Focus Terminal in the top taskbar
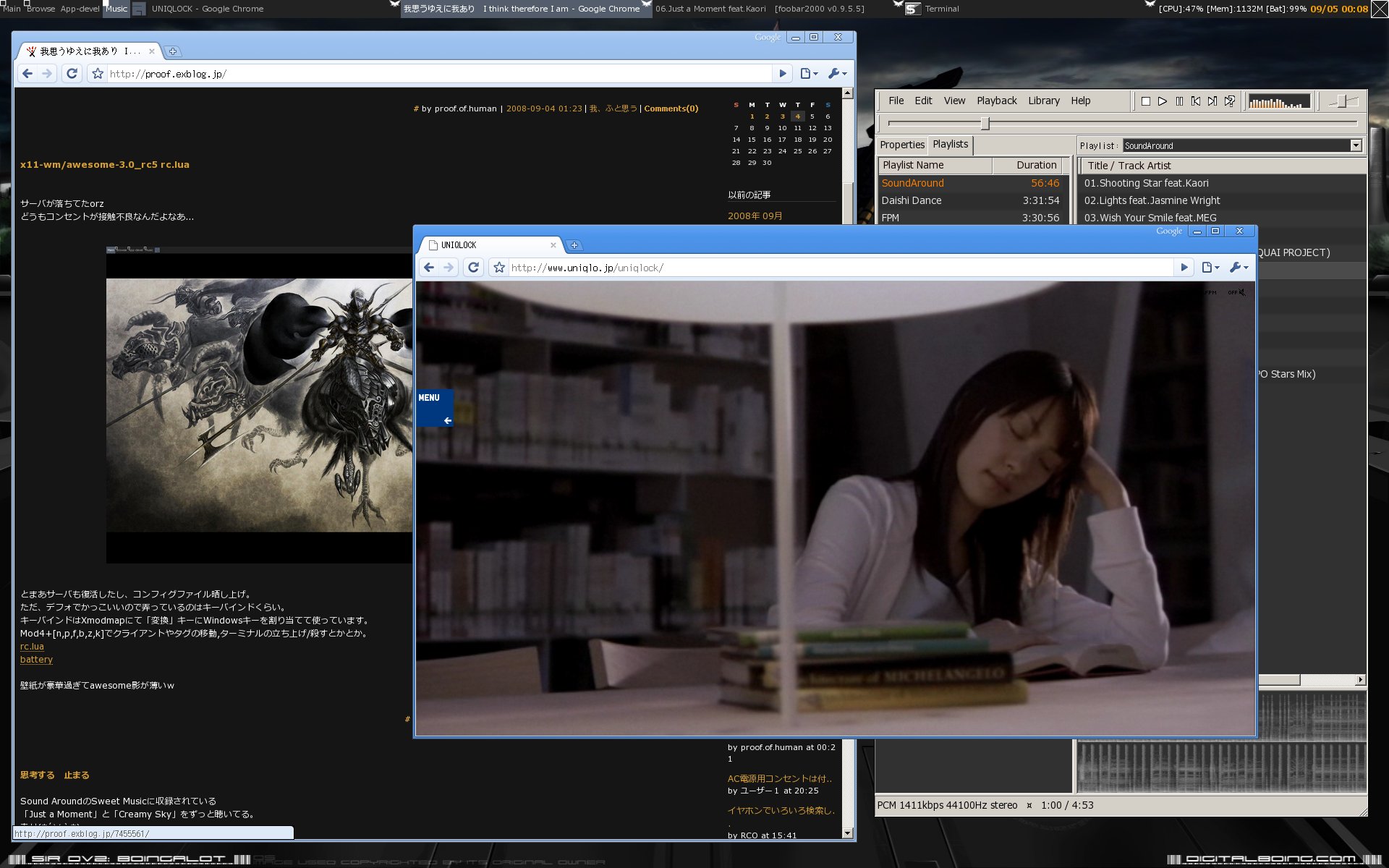Screen dimensions: 1389x868 tap(941, 9)
